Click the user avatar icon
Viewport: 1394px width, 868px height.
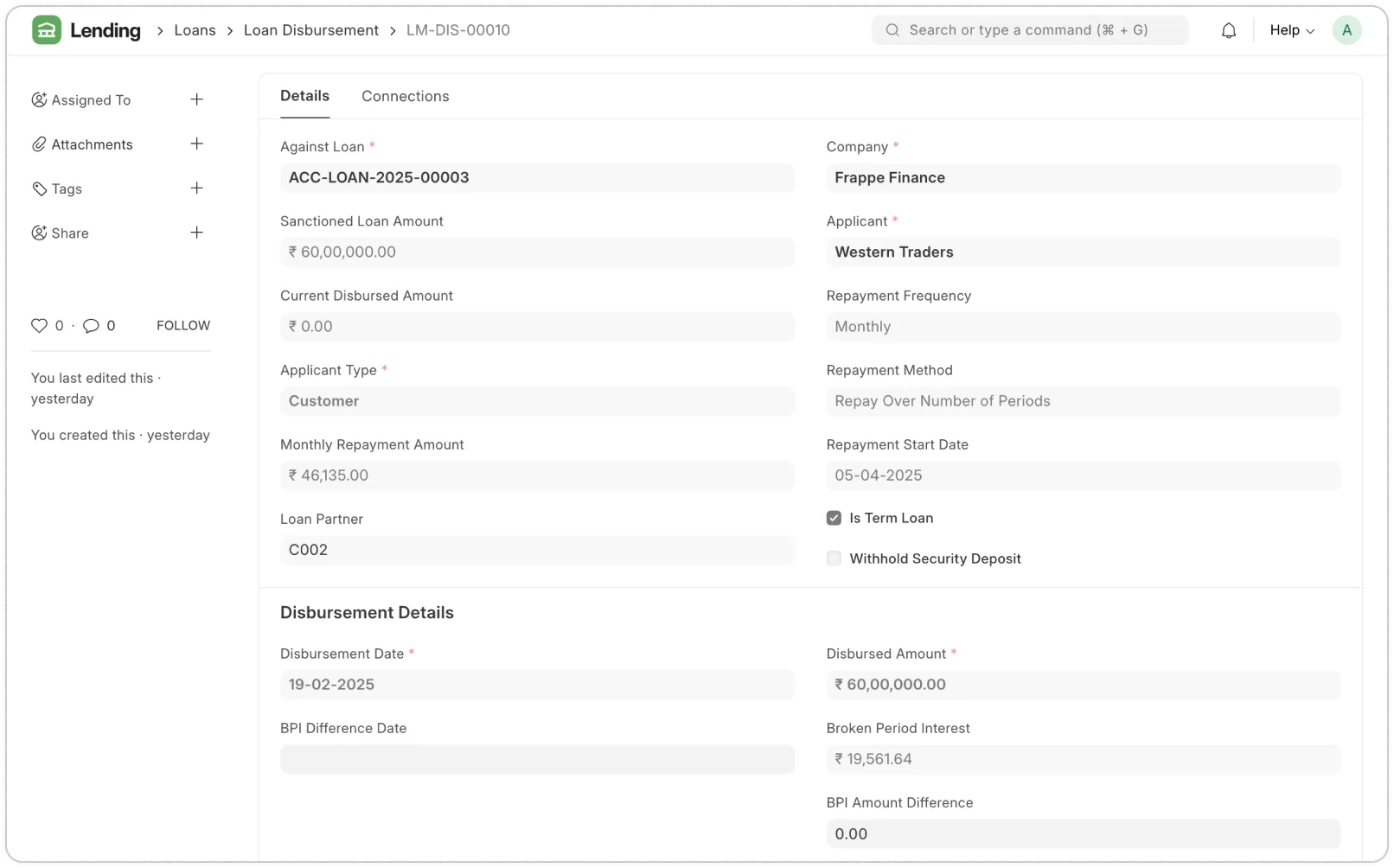1346,30
